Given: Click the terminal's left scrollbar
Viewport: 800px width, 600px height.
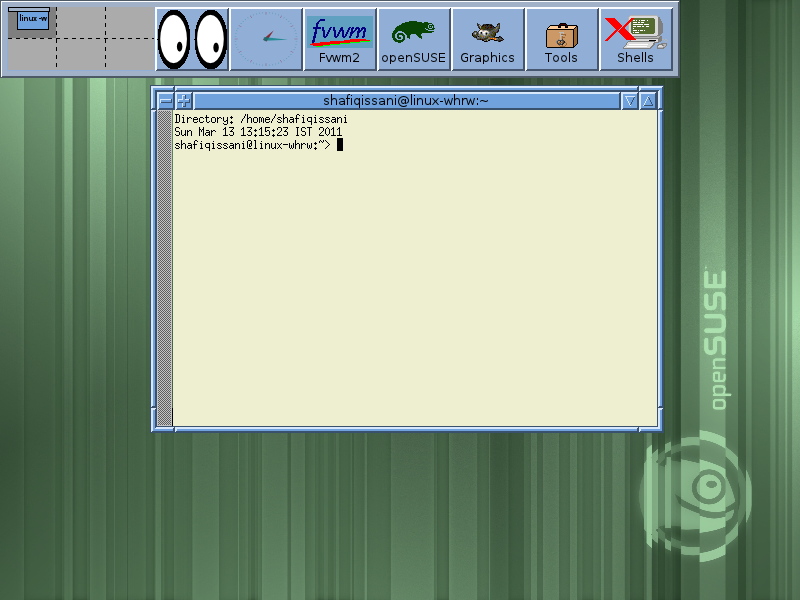Looking at the screenshot, I should click(x=164, y=268).
